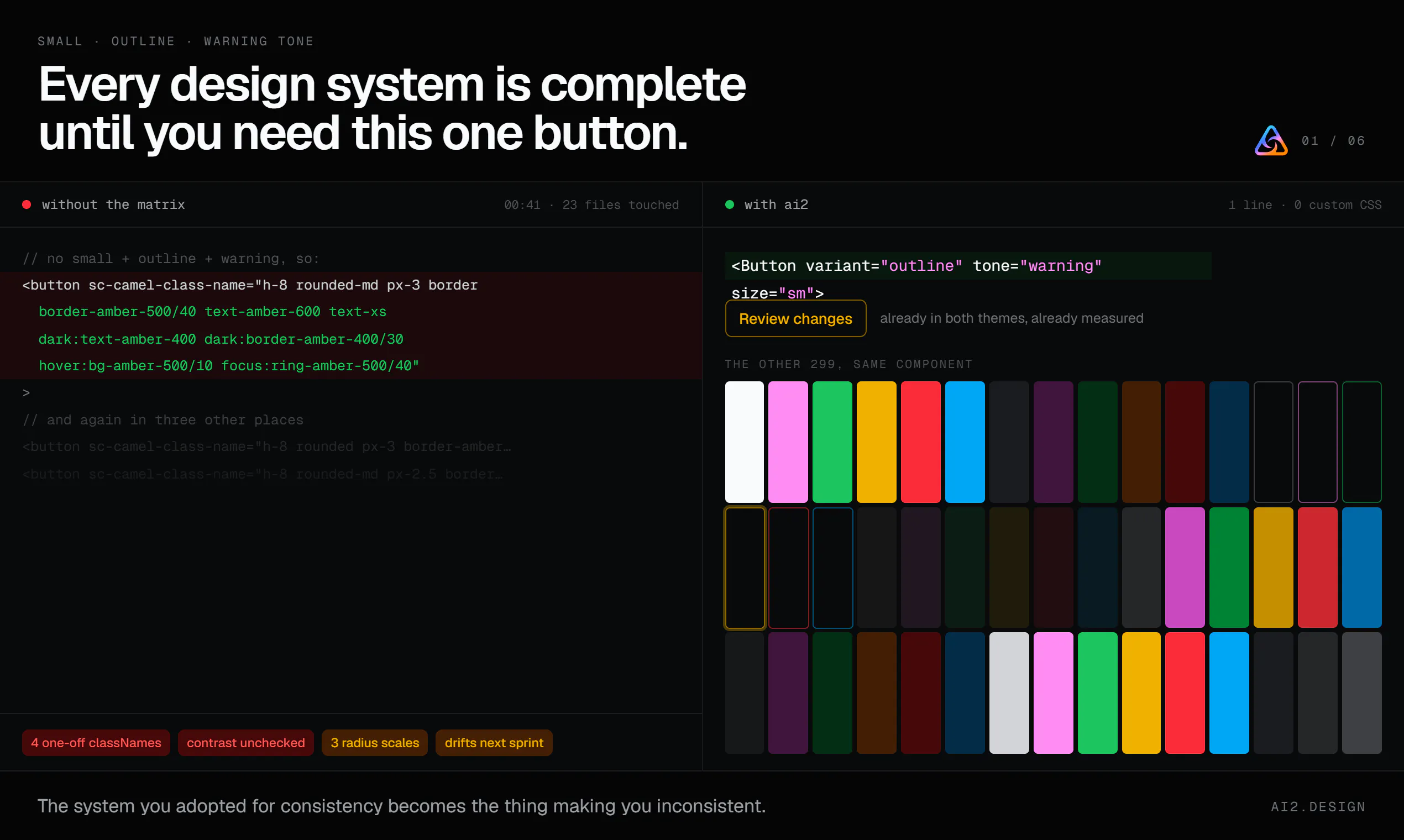Select the bright blue swatch in the first row
Viewport: 1404px width, 840px height.
click(x=965, y=442)
